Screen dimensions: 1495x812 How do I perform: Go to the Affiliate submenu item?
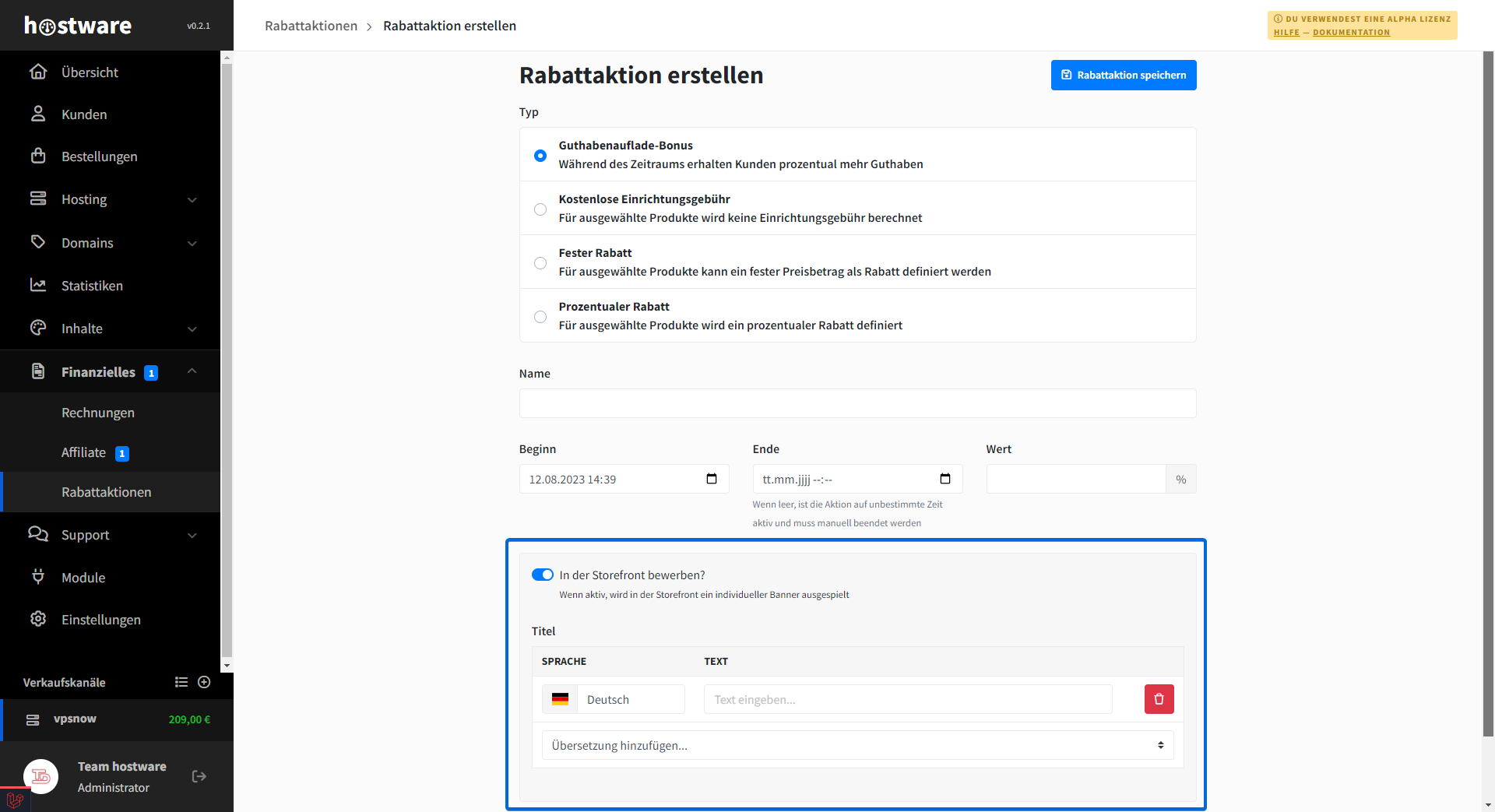tap(83, 452)
